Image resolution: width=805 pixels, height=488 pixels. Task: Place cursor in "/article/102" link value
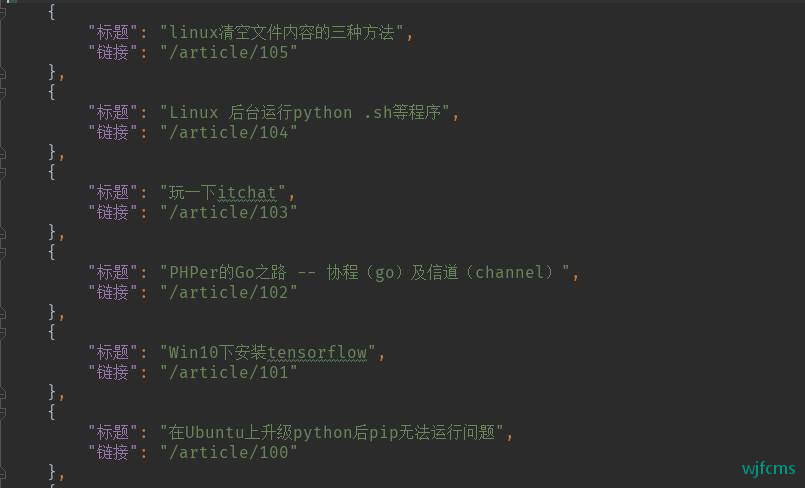[228, 292]
